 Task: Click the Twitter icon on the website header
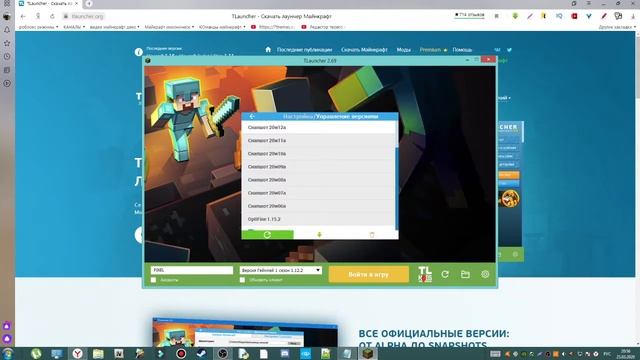[509, 49]
